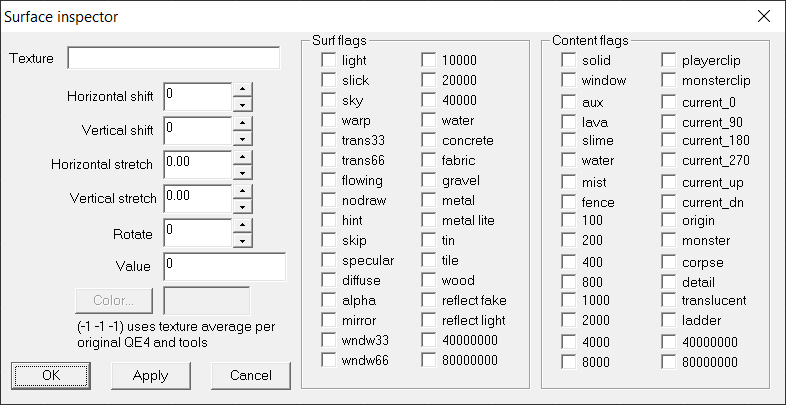This screenshot has height=405, width=786.
Task: Check the translucent content flag
Action: click(x=668, y=301)
